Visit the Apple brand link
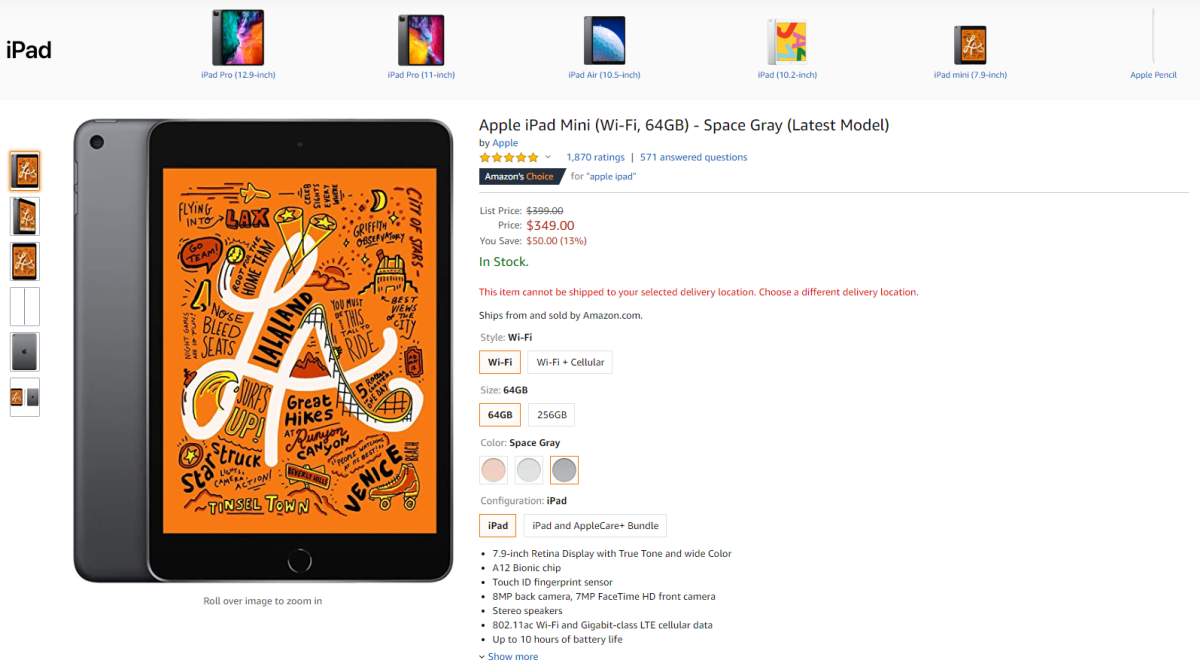The height and width of the screenshot is (672, 1200). click(x=505, y=143)
